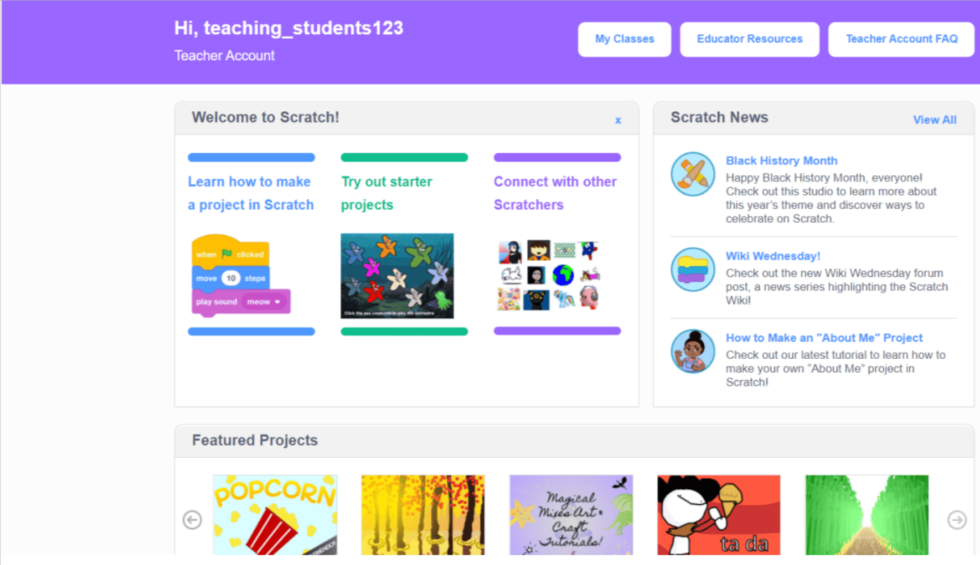The width and height of the screenshot is (980, 565).
Task: Open the Magical Mixes Art Craft Tutorials thumbnail
Action: 571,515
